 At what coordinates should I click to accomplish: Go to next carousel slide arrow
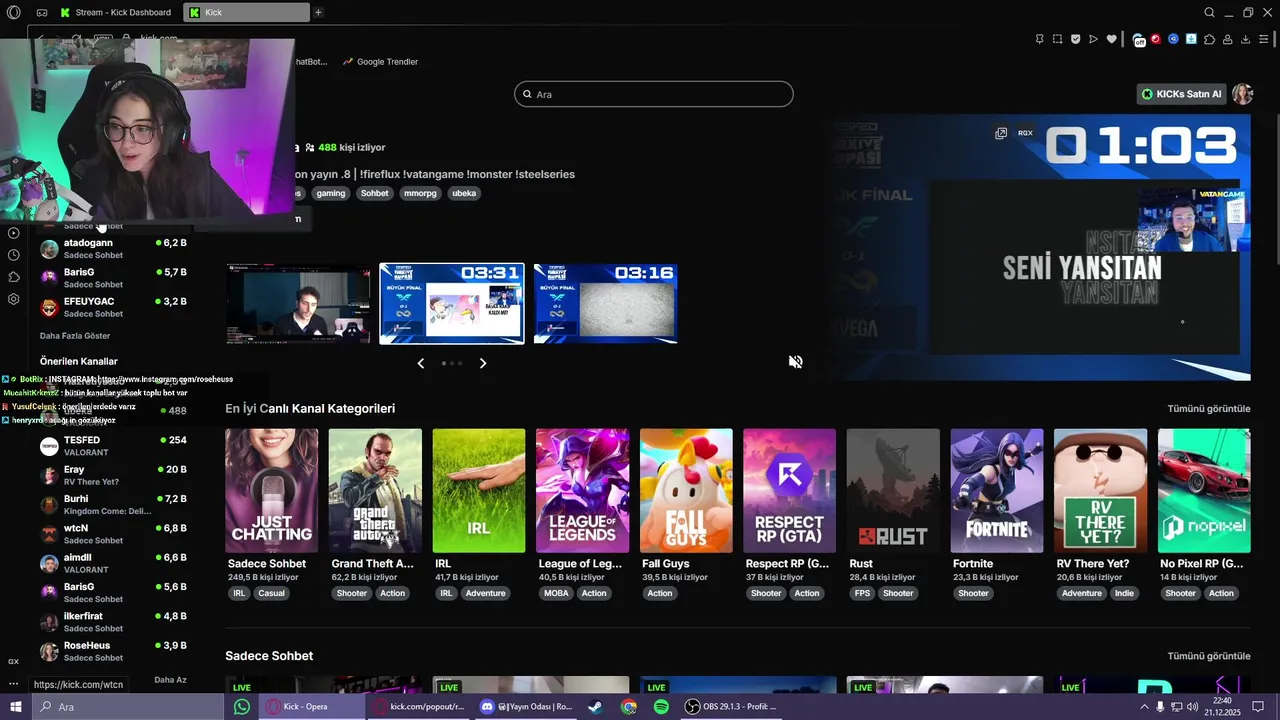(x=483, y=363)
